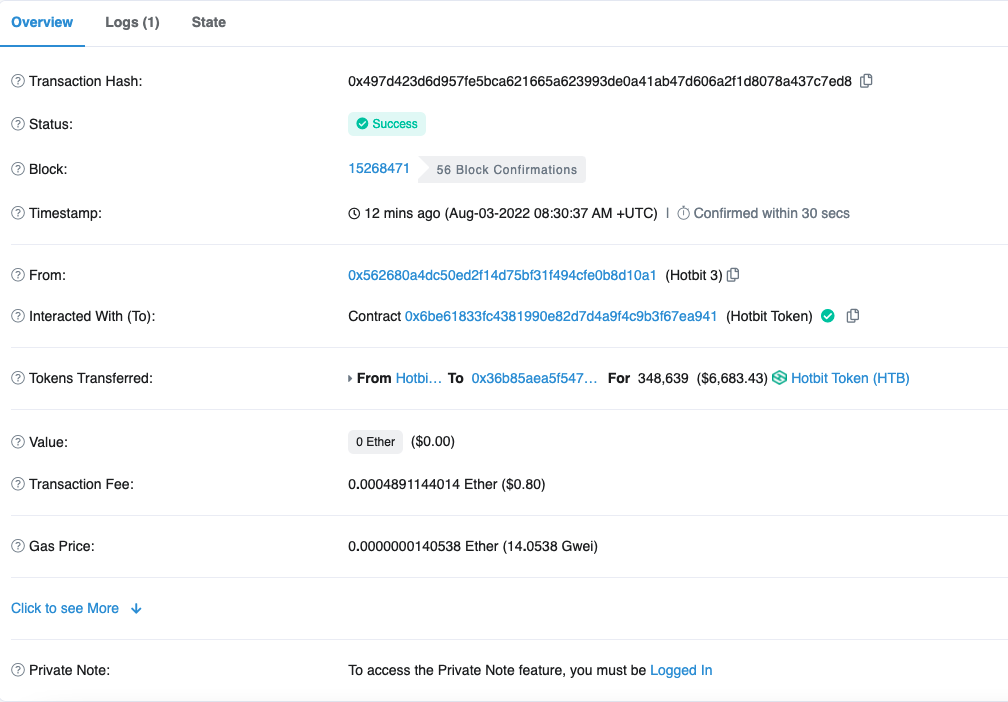
Task: Click the clock icon beside the timestamp
Action: (x=353, y=212)
